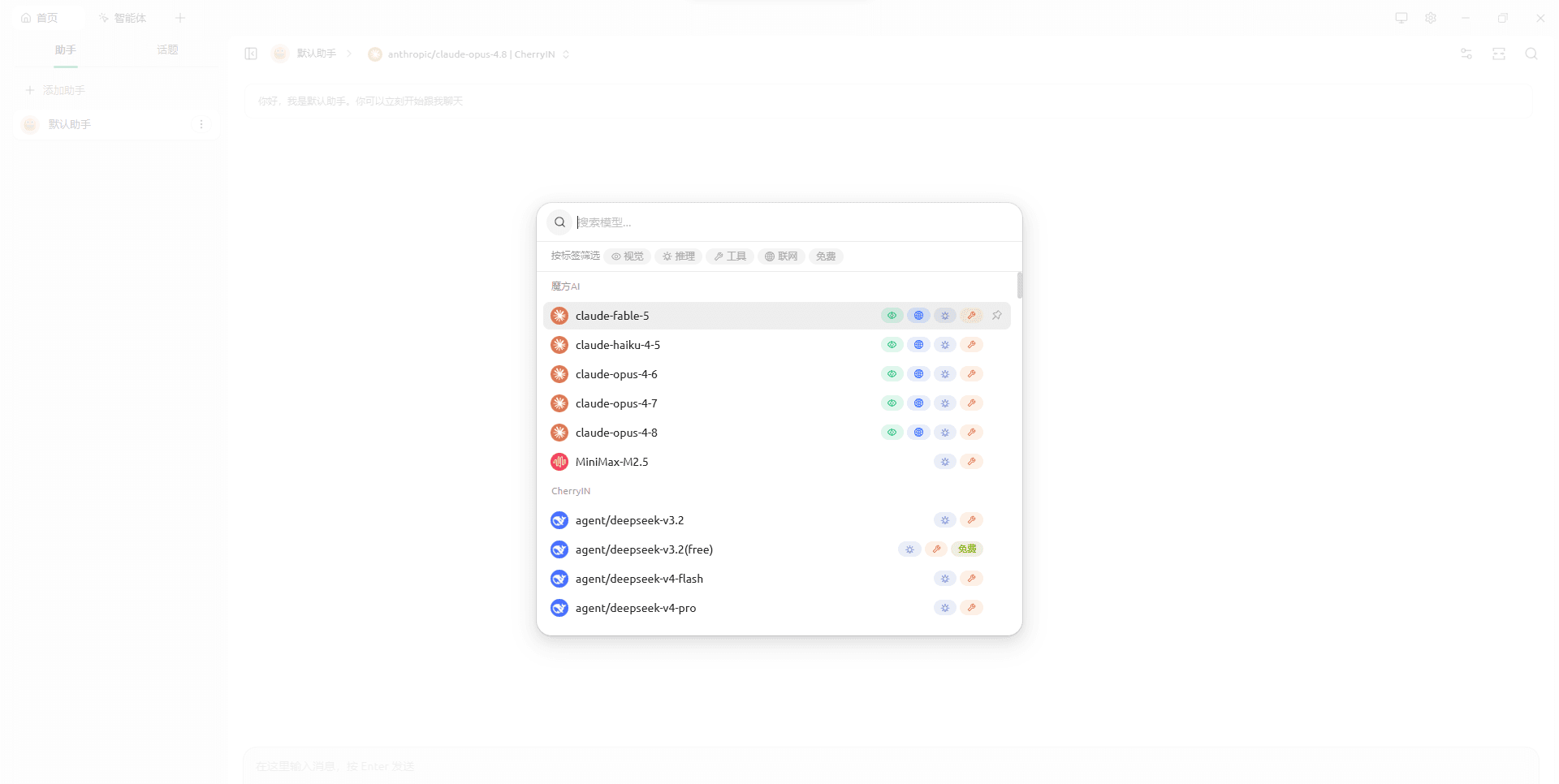Screen dimensions: 1559x784
Task: Click the reasoning tag icon on agent/deepseek-v4-pro
Action: coord(945,608)
